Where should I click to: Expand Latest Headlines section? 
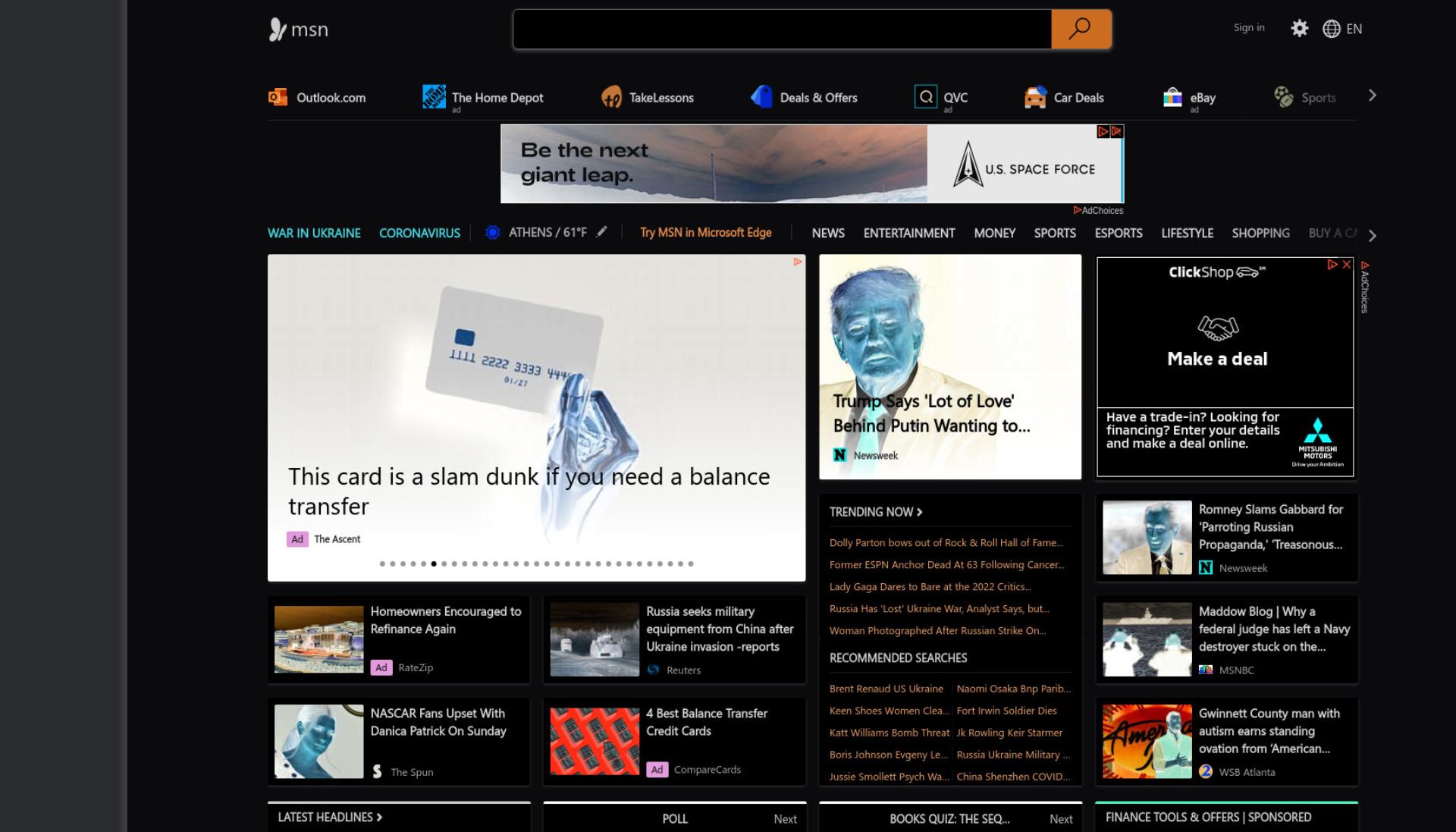(330, 817)
